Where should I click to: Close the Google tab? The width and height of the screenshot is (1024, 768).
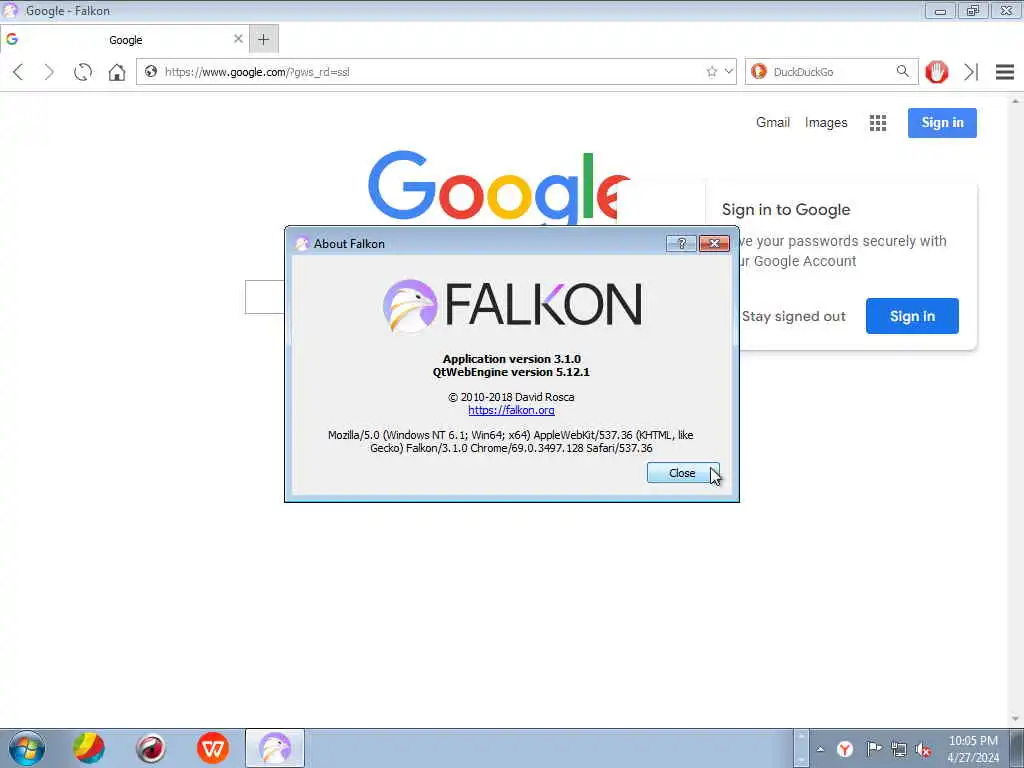click(238, 39)
